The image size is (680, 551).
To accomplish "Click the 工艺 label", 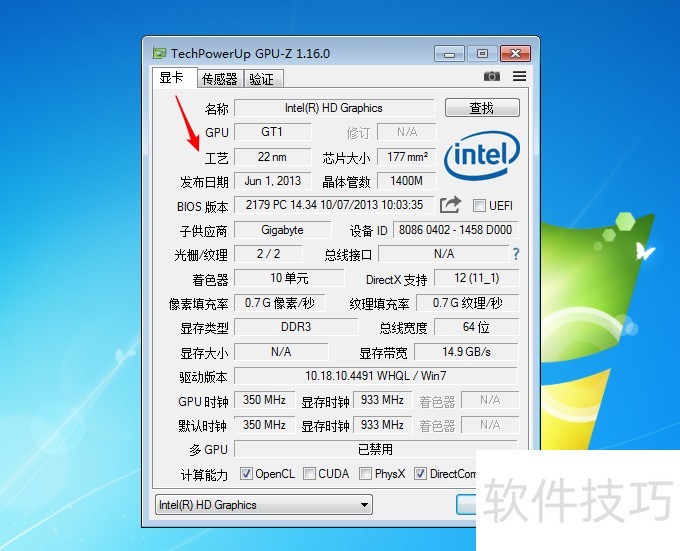I will (x=216, y=158).
